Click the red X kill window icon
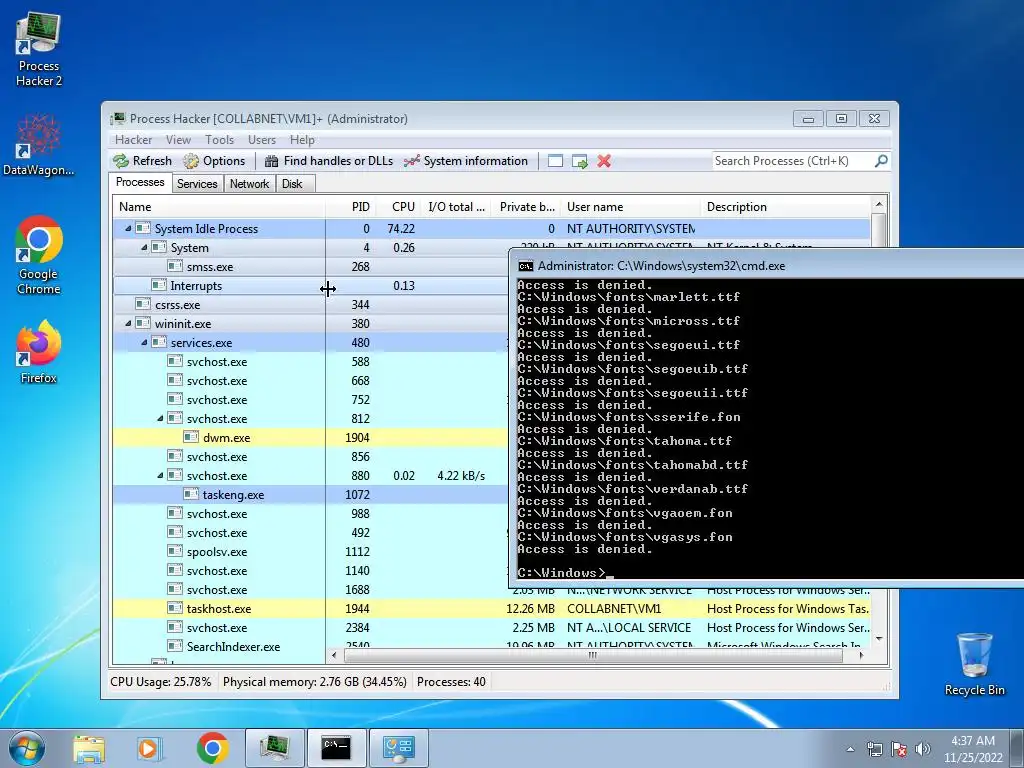The height and width of the screenshot is (768, 1024). [604, 161]
